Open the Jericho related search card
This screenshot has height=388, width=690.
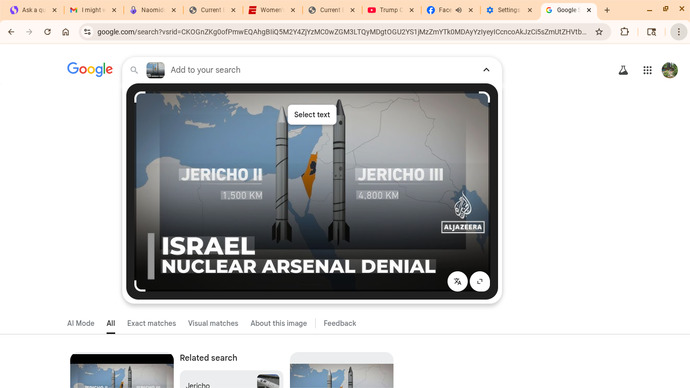point(231,379)
